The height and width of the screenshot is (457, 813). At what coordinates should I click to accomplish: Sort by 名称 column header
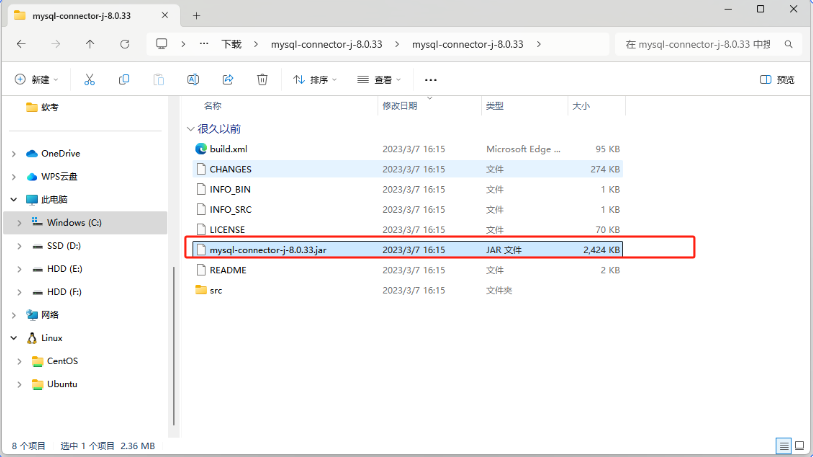coord(213,106)
